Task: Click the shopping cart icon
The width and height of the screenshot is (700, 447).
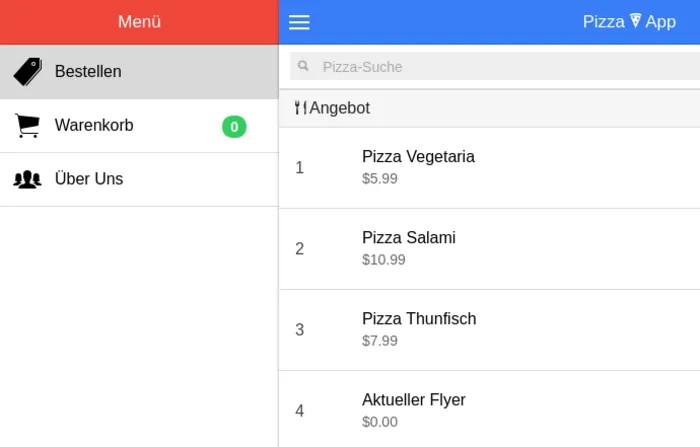Action: (x=27, y=126)
